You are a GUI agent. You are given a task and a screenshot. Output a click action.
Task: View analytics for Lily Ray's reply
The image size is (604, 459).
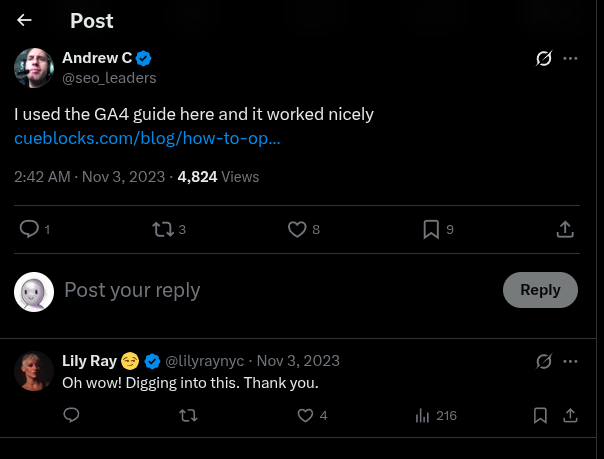click(x=423, y=415)
